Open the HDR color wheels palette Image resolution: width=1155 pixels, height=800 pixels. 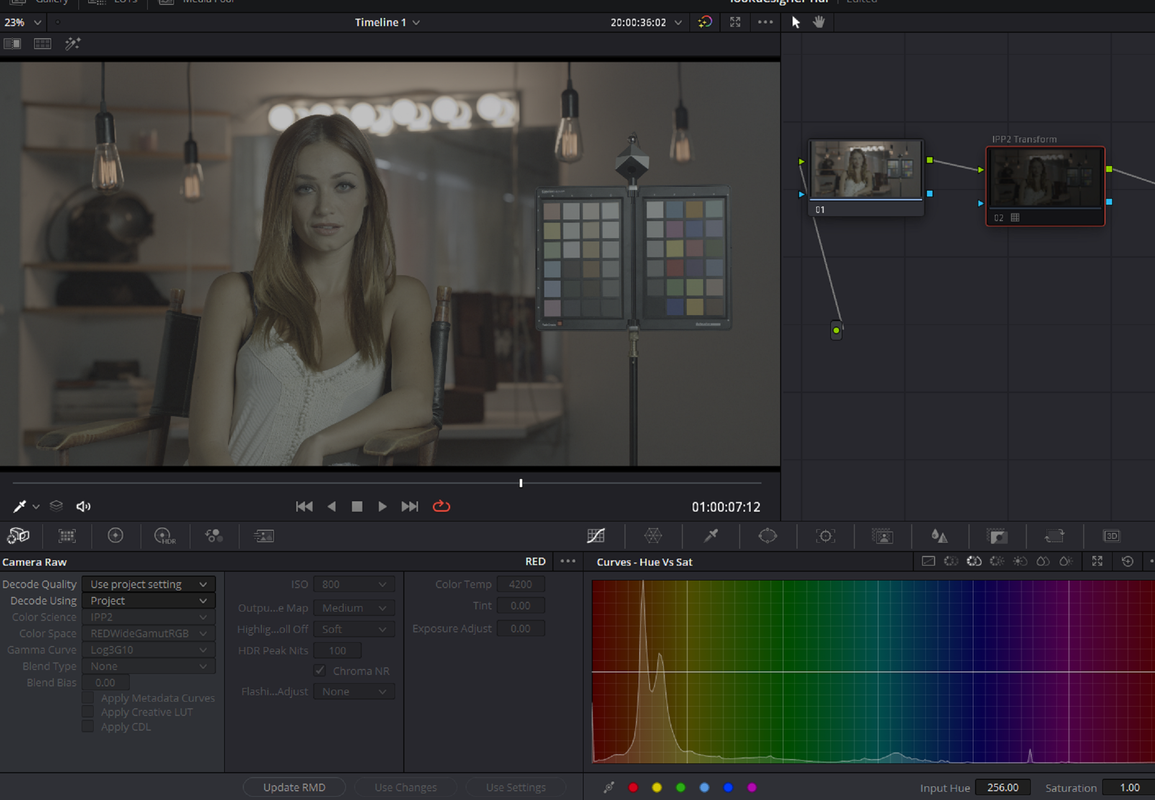(164, 536)
